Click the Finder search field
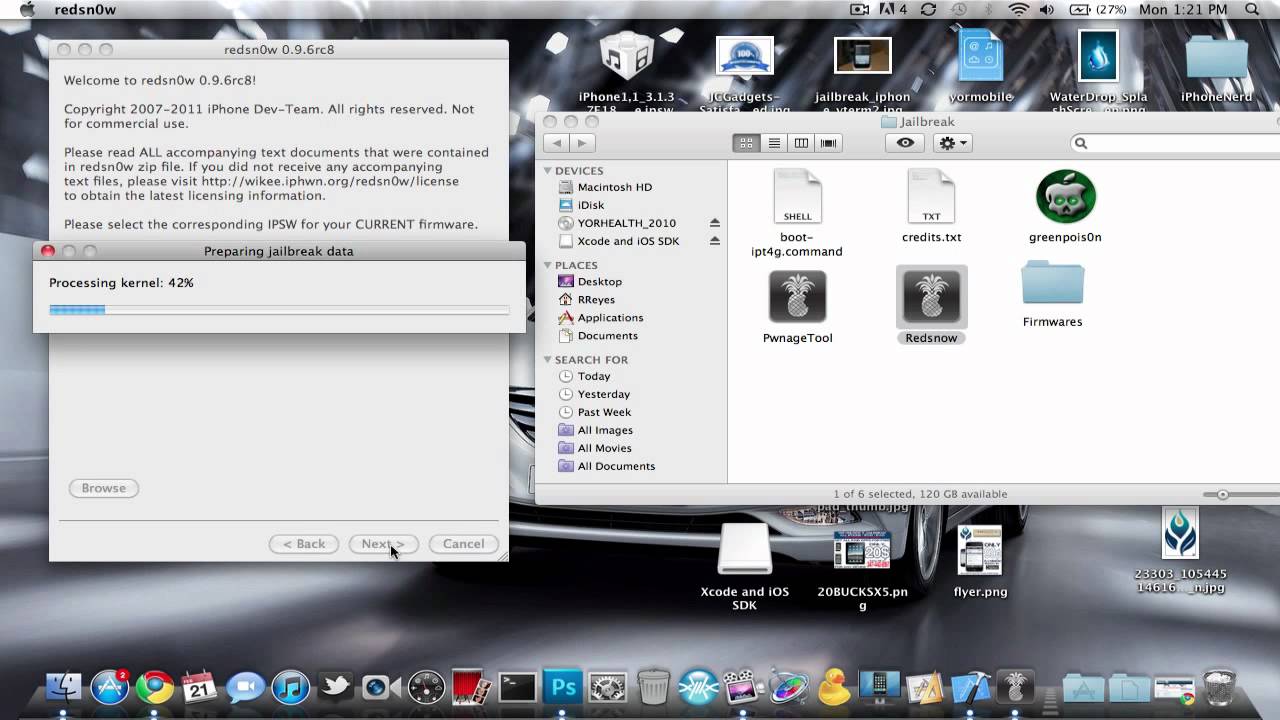1280x720 pixels. tap(1175, 143)
